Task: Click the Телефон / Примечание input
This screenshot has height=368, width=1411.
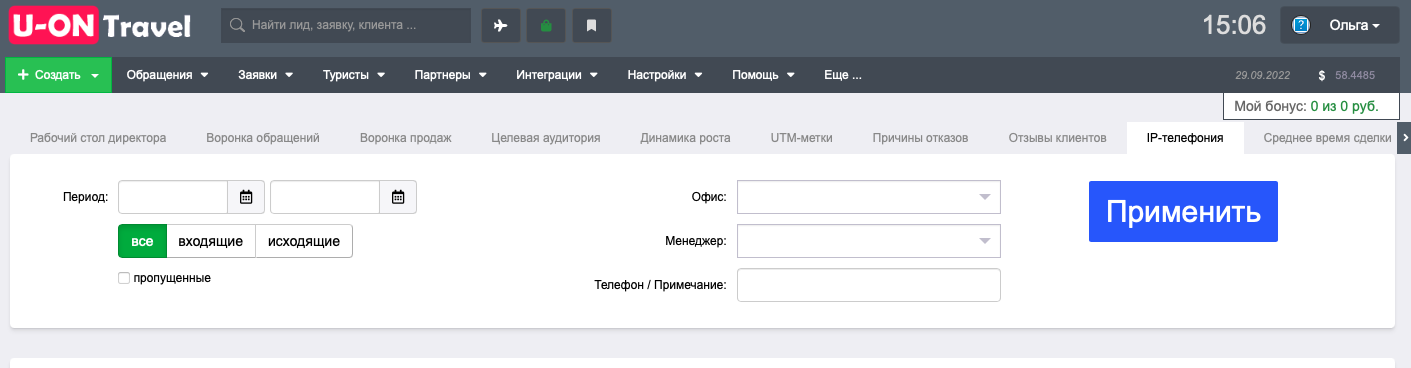Action: [868, 285]
